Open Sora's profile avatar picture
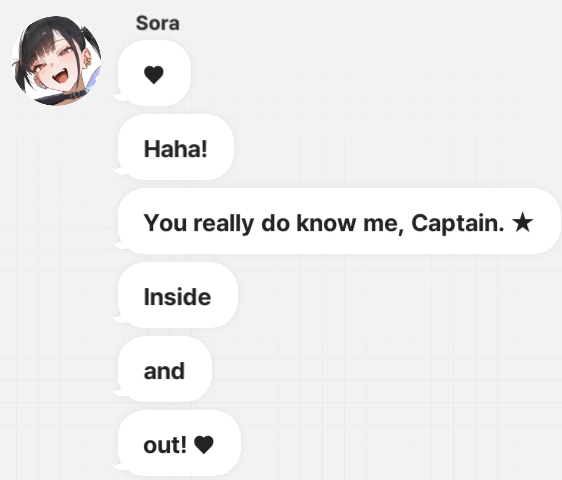 [x=57, y=61]
